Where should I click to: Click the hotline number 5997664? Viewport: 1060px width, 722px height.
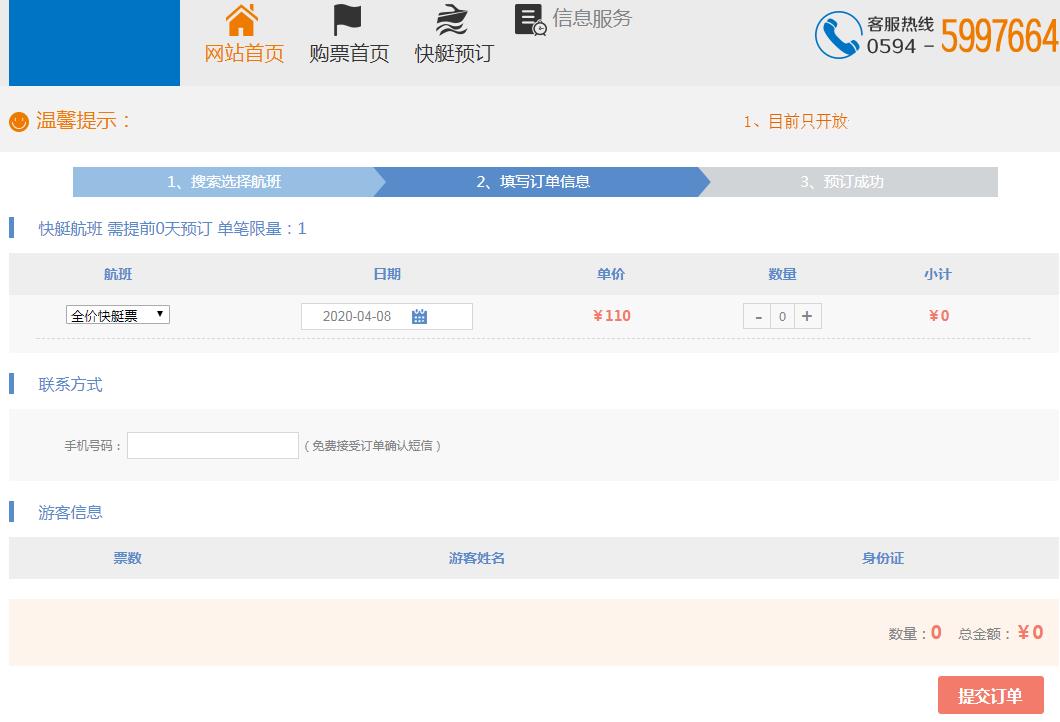click(x=999, y=35)
